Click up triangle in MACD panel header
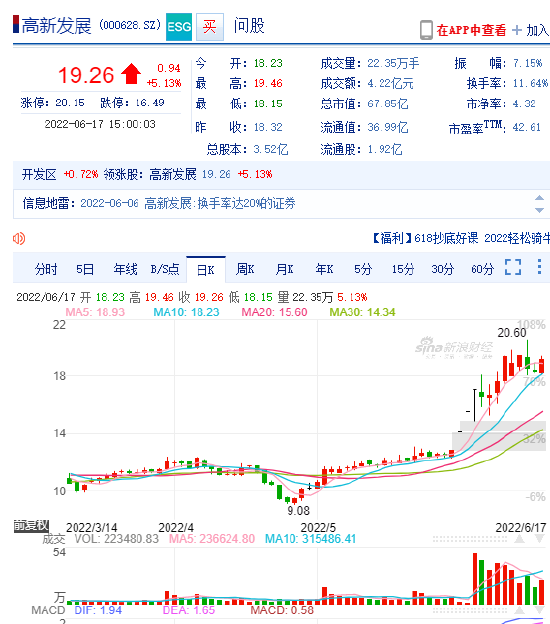This screenshot has width=550, height=624. tap(519, 610)
